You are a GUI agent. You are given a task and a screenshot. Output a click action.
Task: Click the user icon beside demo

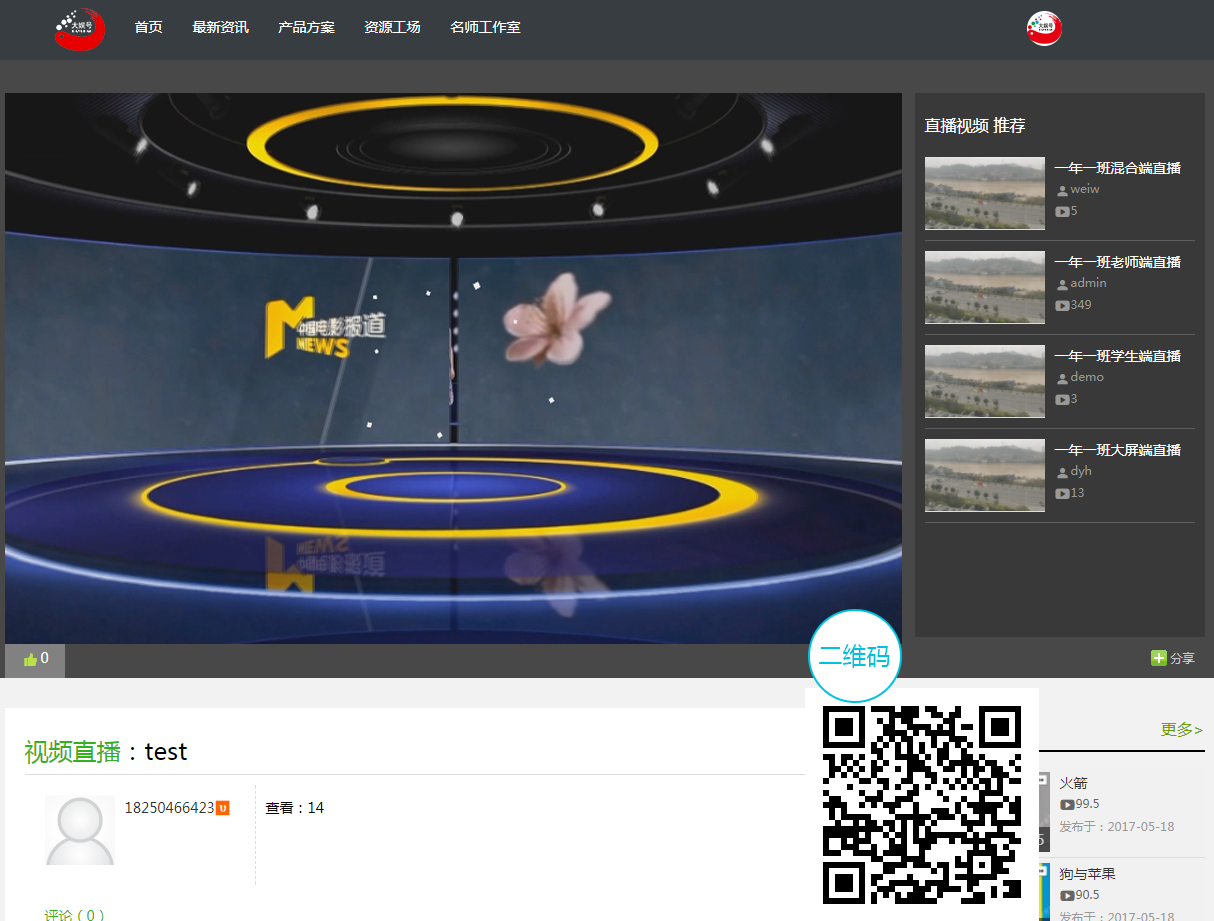click(1062, 378)
